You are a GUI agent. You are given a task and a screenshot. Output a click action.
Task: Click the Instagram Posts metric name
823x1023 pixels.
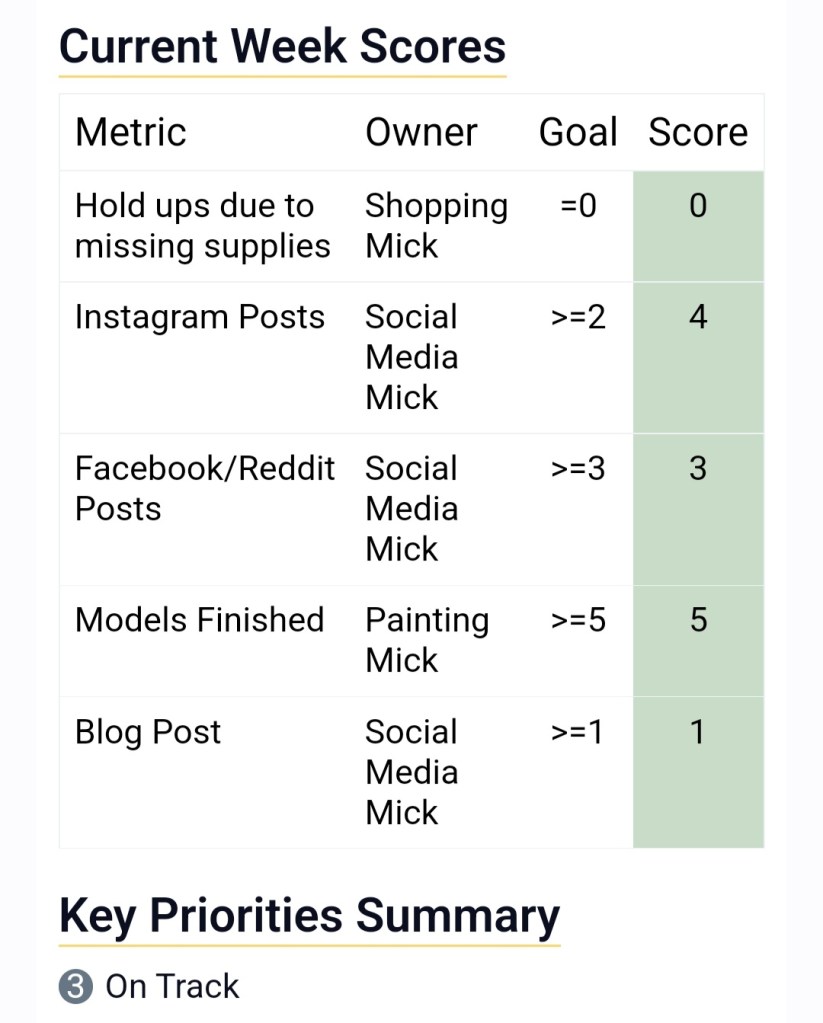coord(200,317)
